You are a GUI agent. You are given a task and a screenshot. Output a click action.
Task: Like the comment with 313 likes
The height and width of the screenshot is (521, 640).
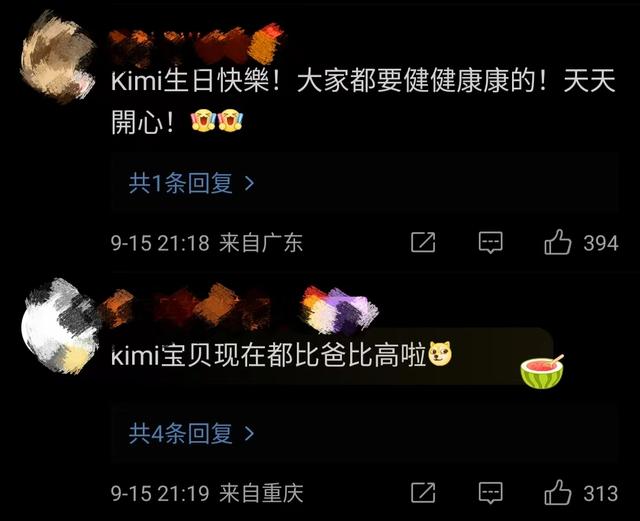[558, 493]
